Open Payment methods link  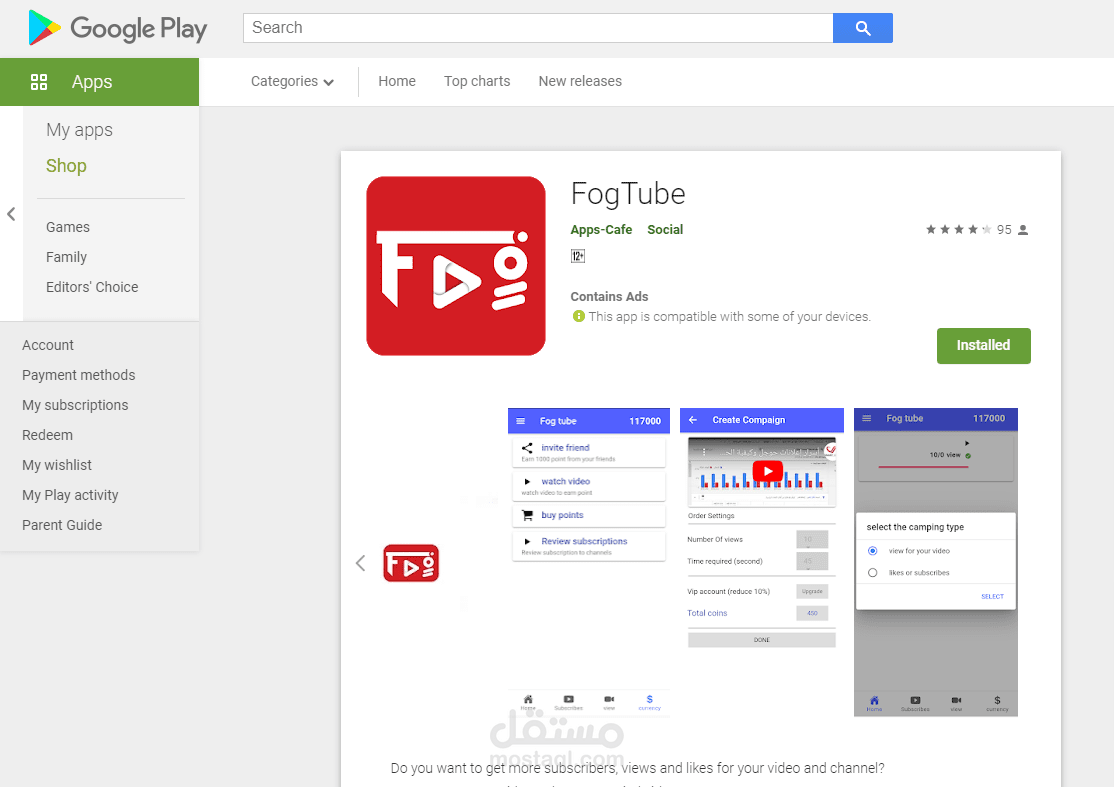78,375
